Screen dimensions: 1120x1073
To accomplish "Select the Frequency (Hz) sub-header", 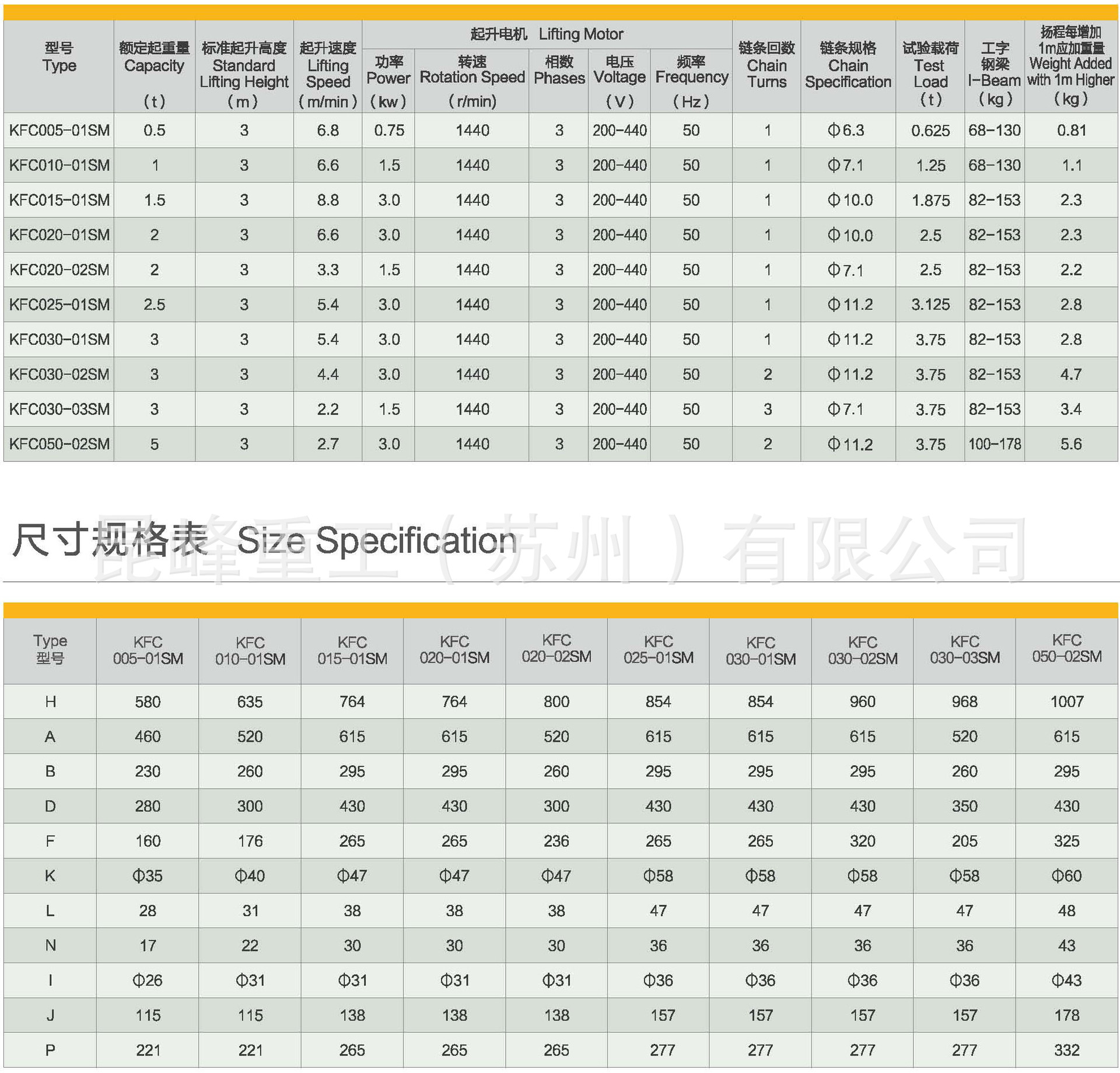I will 691,80.
